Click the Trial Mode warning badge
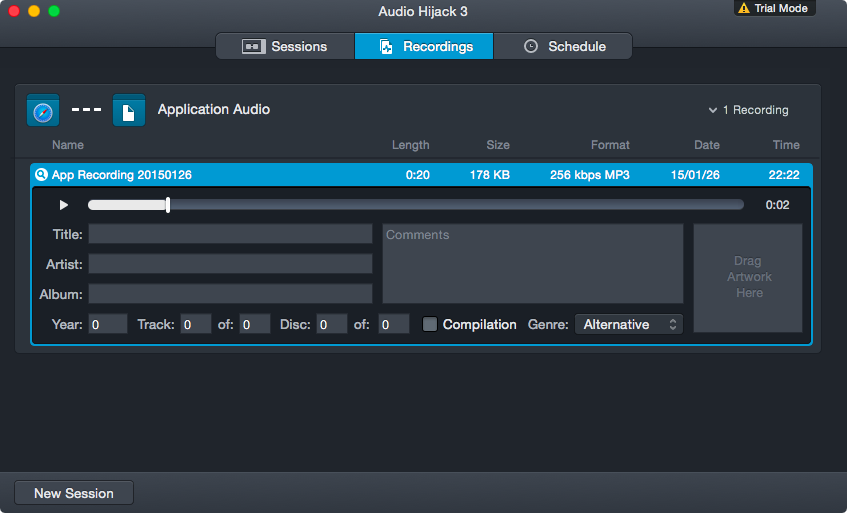This screenshot has width=847, height=513. pyautogui.click(x=775, y=8)
